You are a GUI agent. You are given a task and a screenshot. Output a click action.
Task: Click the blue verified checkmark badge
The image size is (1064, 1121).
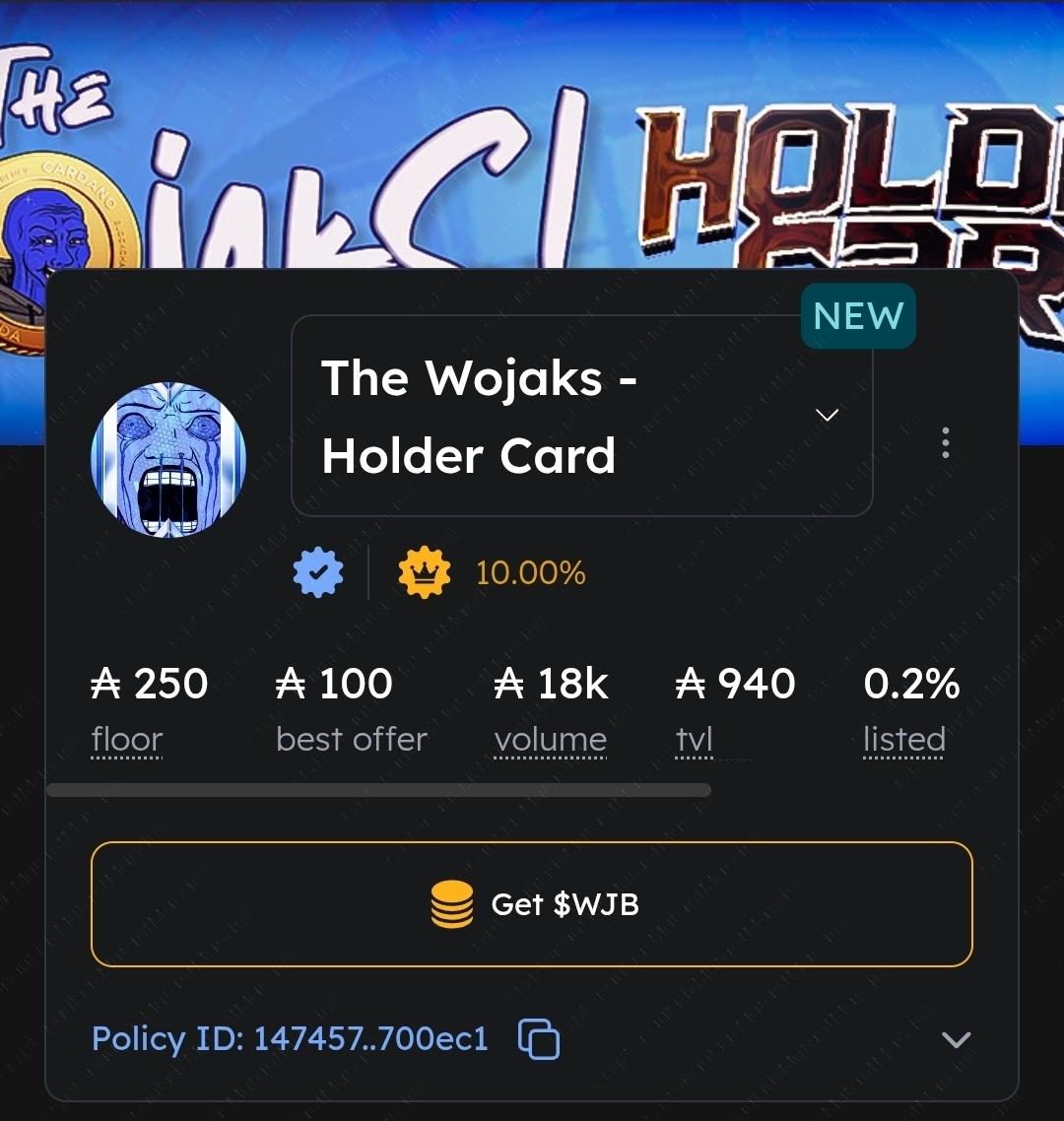pyautogui.click(x=318, y=572)
